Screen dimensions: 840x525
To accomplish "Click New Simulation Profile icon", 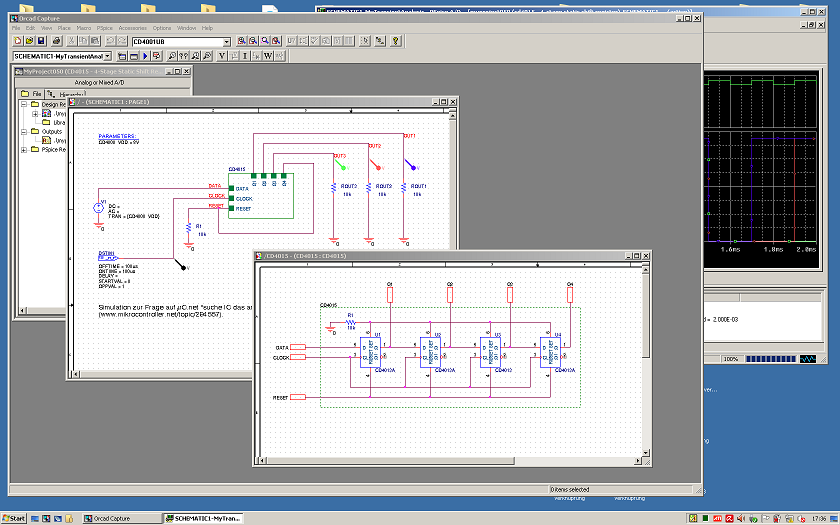I will 122,56.
